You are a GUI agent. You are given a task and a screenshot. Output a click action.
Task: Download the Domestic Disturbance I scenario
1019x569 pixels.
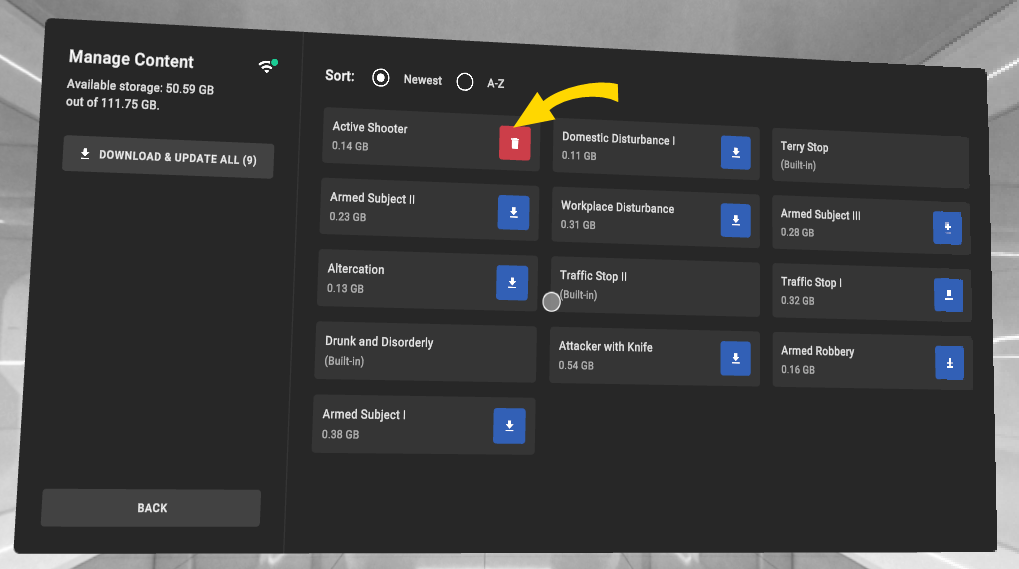click(735, 152)
